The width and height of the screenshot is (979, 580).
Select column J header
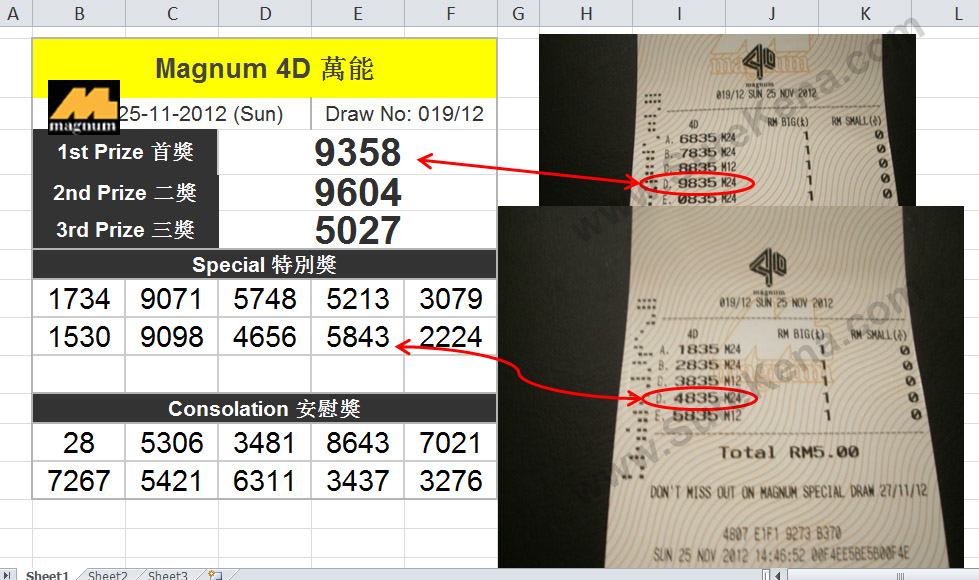pyautogui.click(x=772, y=13)
